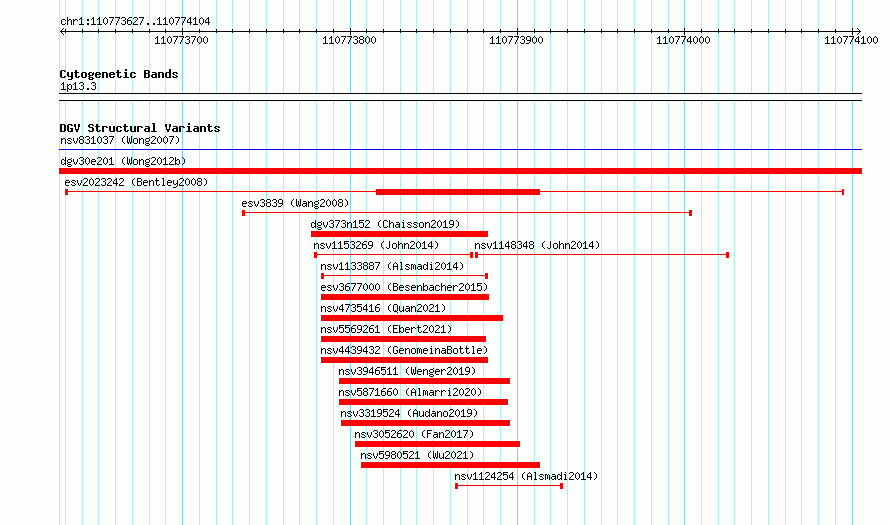The image size is (890, 525).
Task: Open nsv1148348 (John2014) variant label
Action: tap(537, 245)
